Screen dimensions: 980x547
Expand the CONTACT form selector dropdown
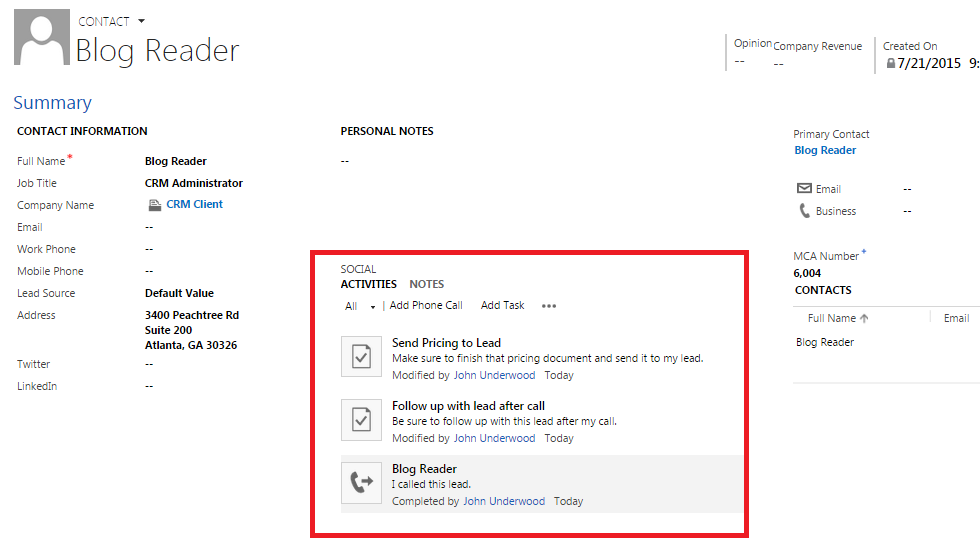click(x=141, y=21)
